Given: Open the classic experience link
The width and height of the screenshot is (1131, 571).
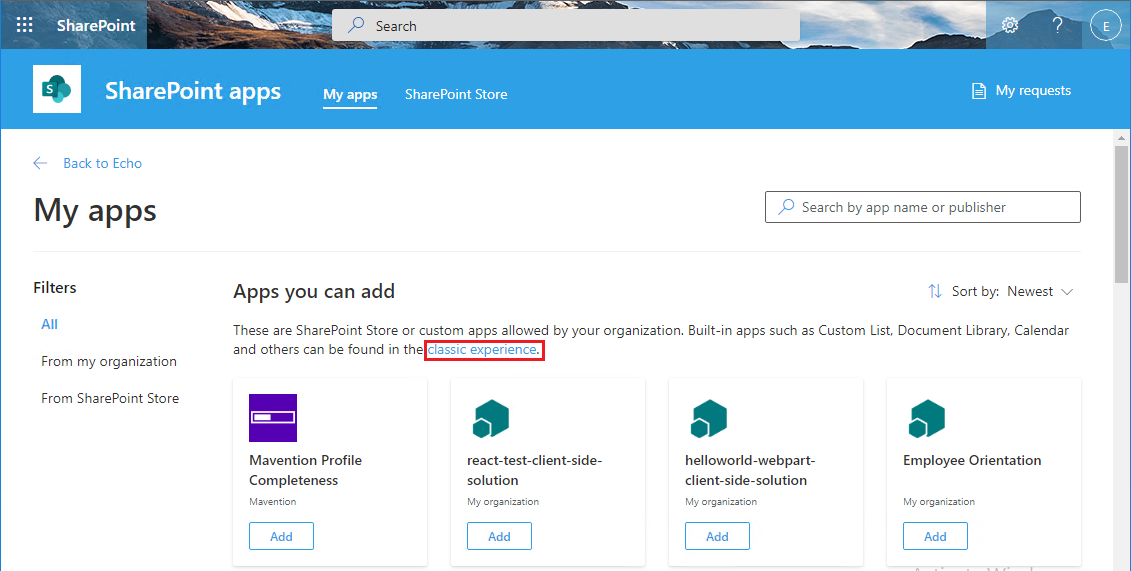Looking at the screenshot, I should (x=482, y=350).
